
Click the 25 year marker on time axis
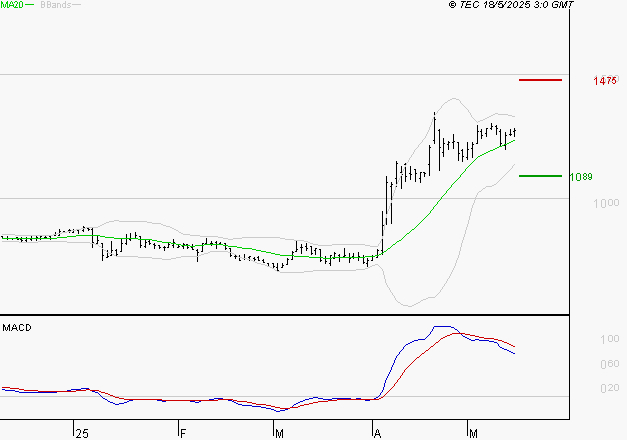pyautogui.click(x=82, y=434)
